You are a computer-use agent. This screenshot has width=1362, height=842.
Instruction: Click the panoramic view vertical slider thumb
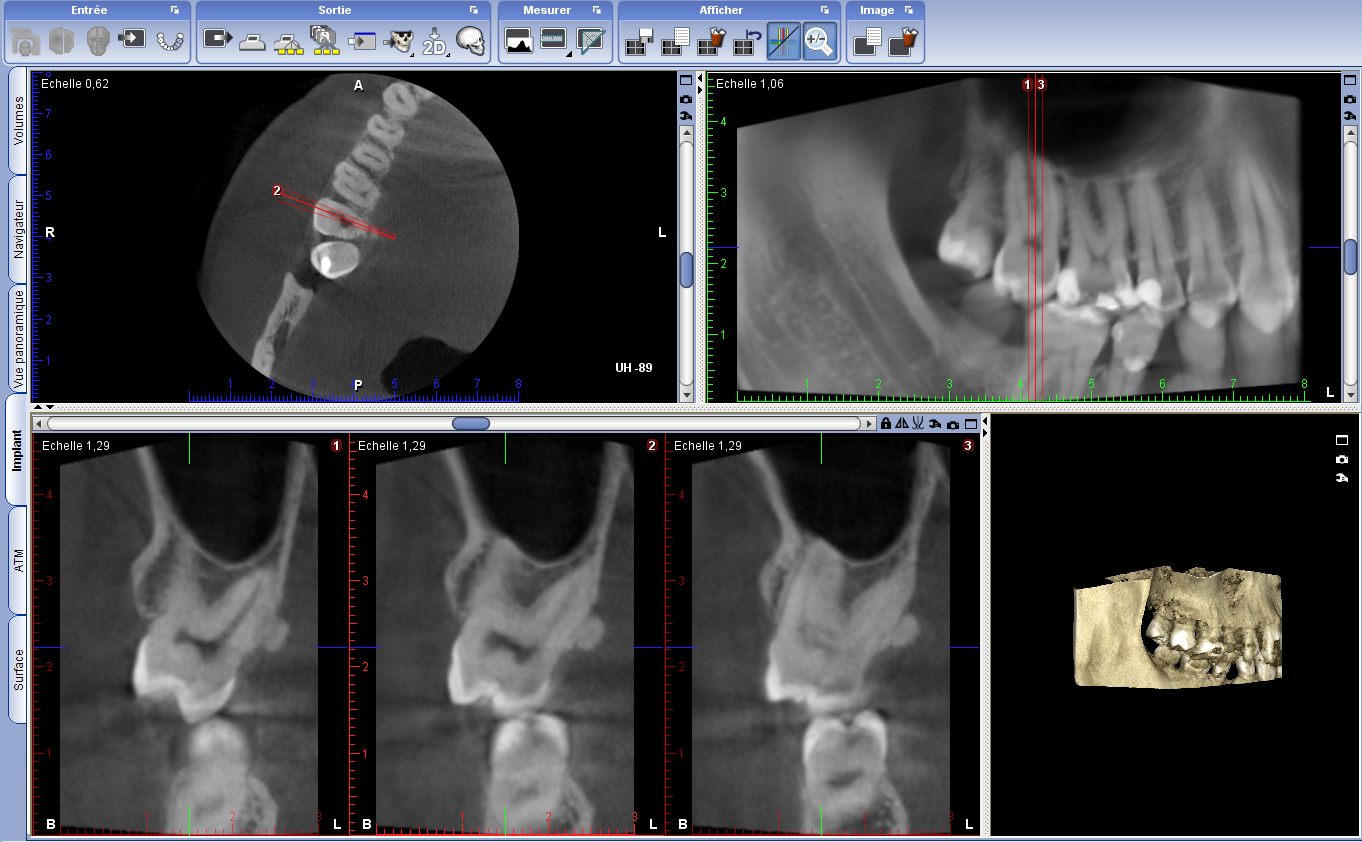pyautogui.click(x=1350, y=257)
